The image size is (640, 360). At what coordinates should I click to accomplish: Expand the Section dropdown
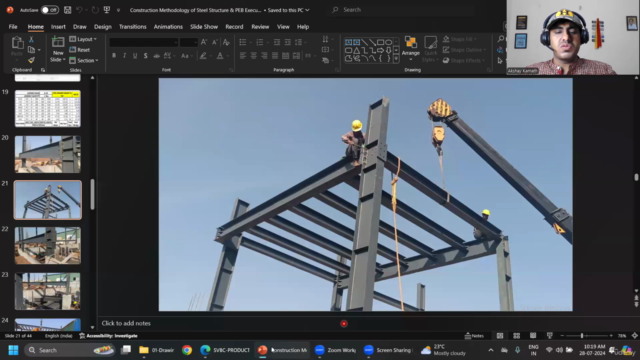84,60
